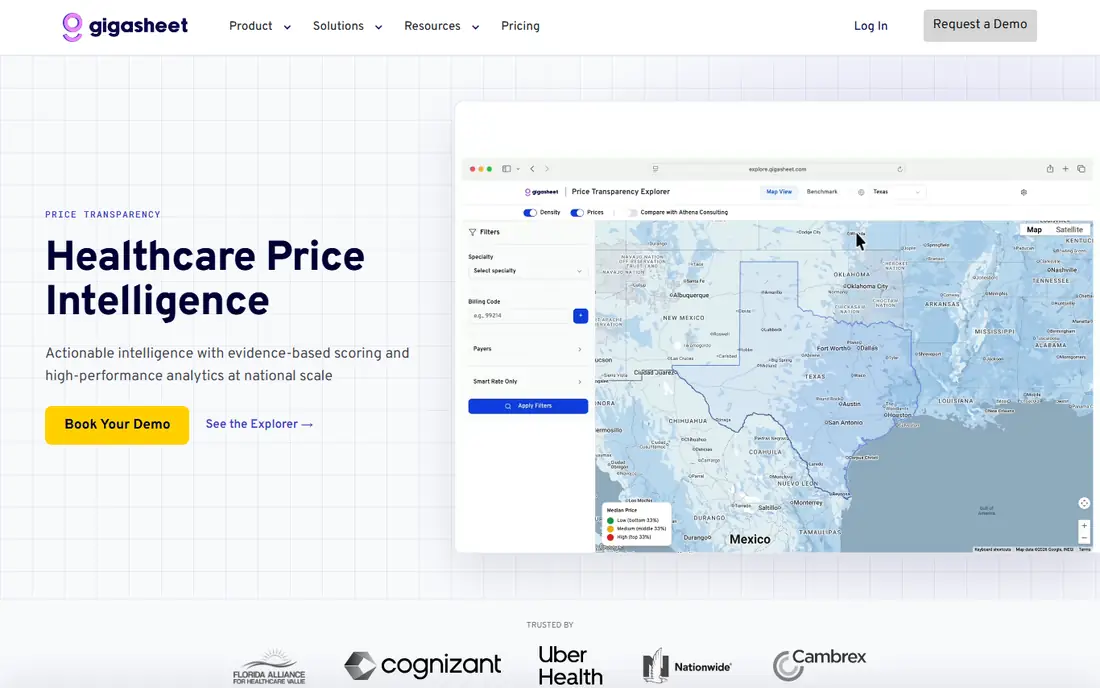Click the Price Transparency Explorer title

(x=621, y=191)
